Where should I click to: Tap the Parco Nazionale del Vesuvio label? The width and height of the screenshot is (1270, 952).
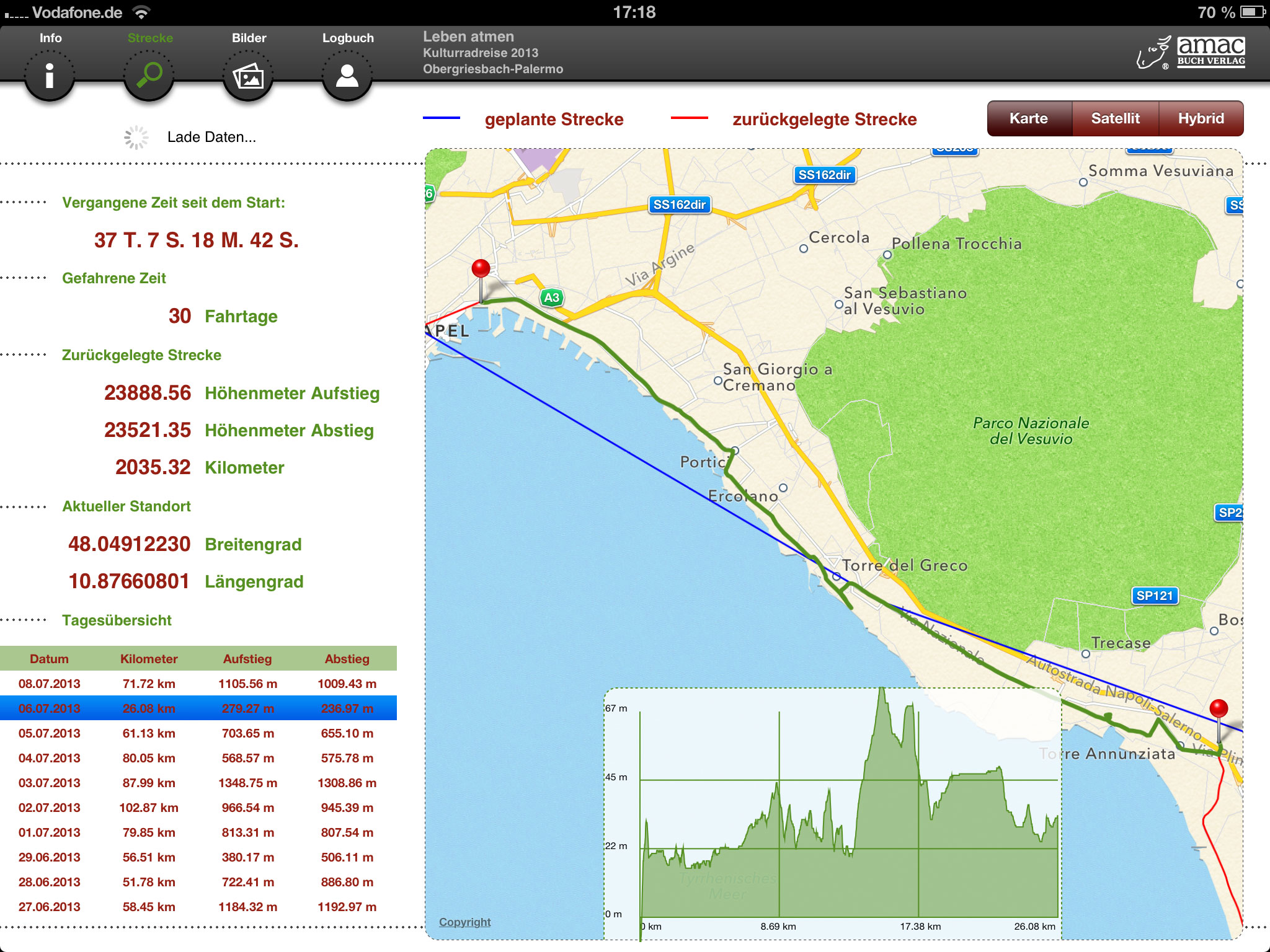click(x=1031, y=431)
